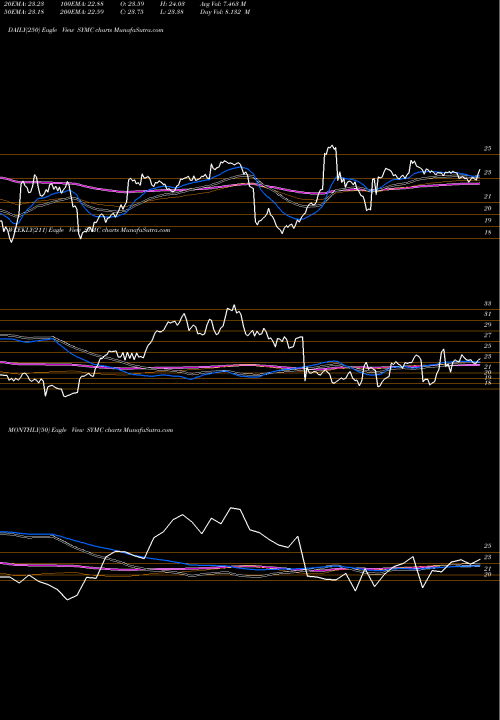Viewport: 500px width, 720px height.
Task: Click the 31 price label on the weekly chart
Action: click(488, 314)
